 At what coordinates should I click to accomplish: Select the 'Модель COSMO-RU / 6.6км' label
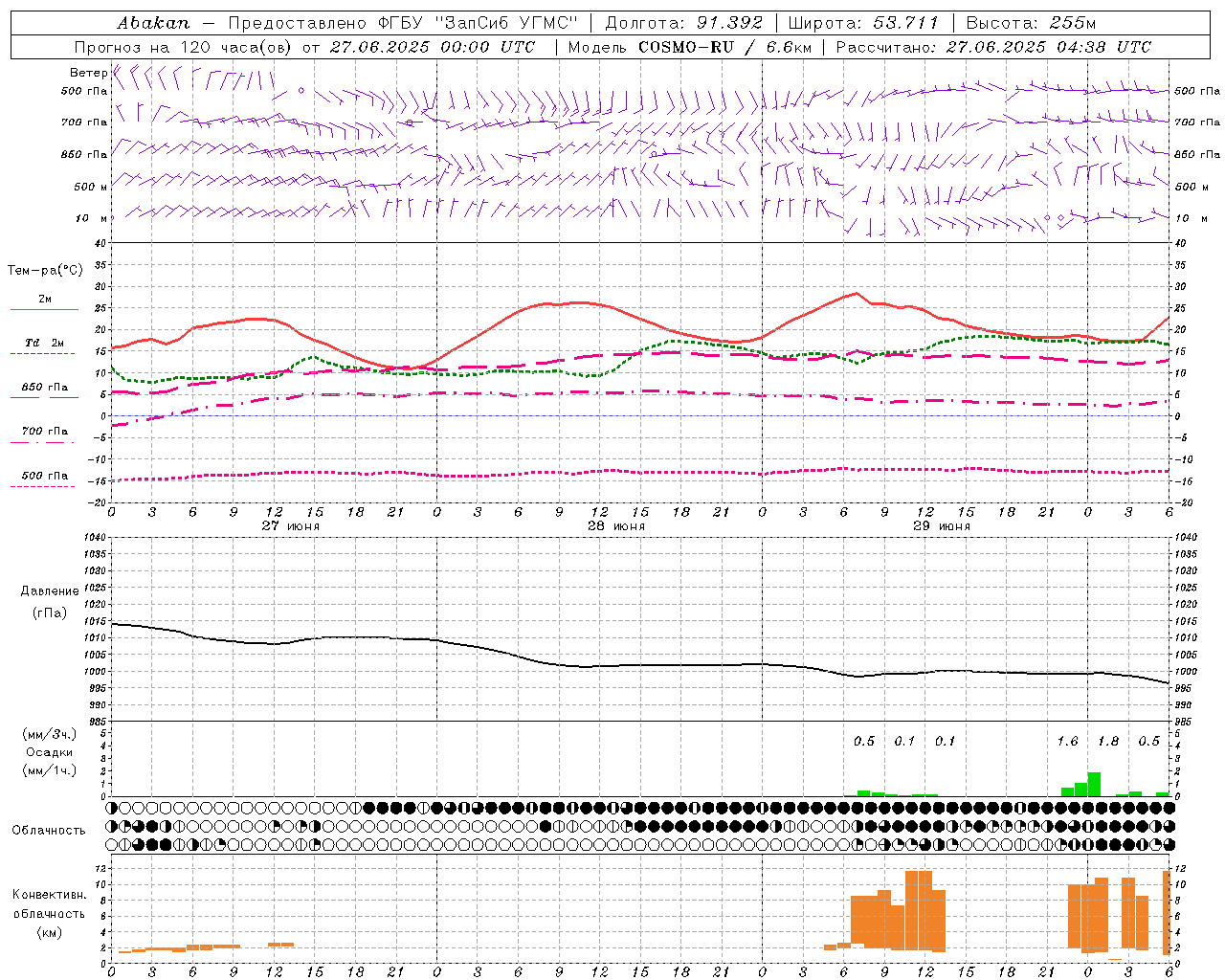pyautogui.click(x=689, y=47)
